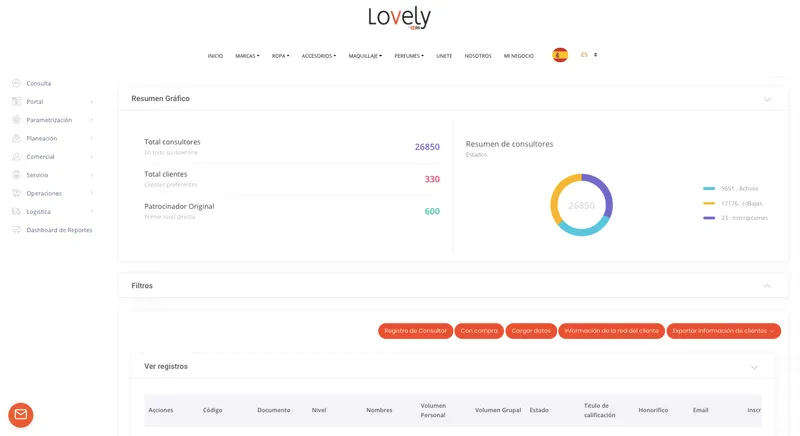Expand the Planeación submenu arrow
The image size is (800, 436).
click(x=92, y=138)
